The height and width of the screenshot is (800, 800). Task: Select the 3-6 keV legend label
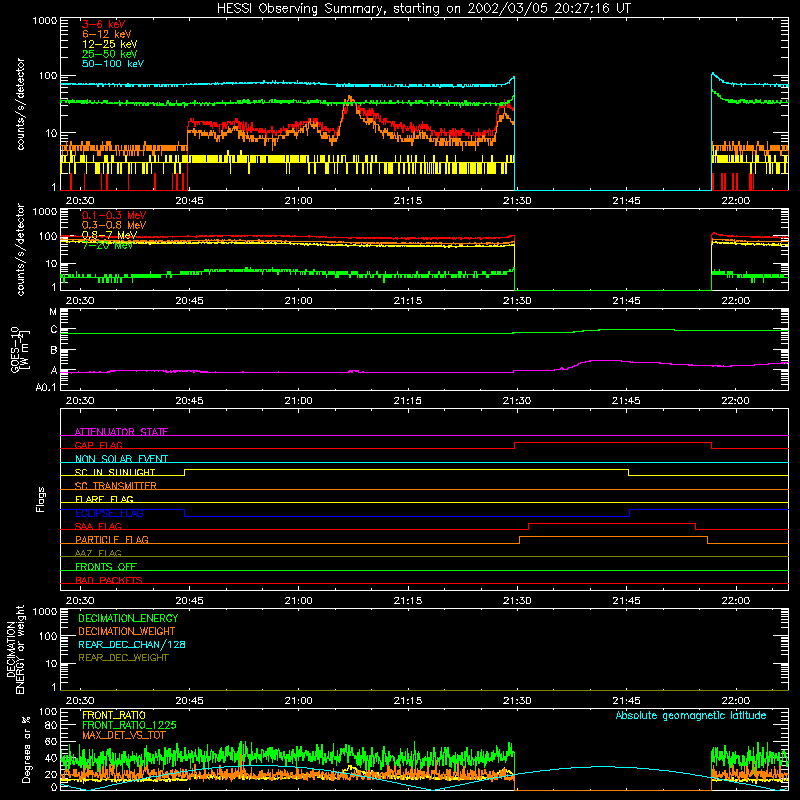pyautogui.click(x=104, y=24)
